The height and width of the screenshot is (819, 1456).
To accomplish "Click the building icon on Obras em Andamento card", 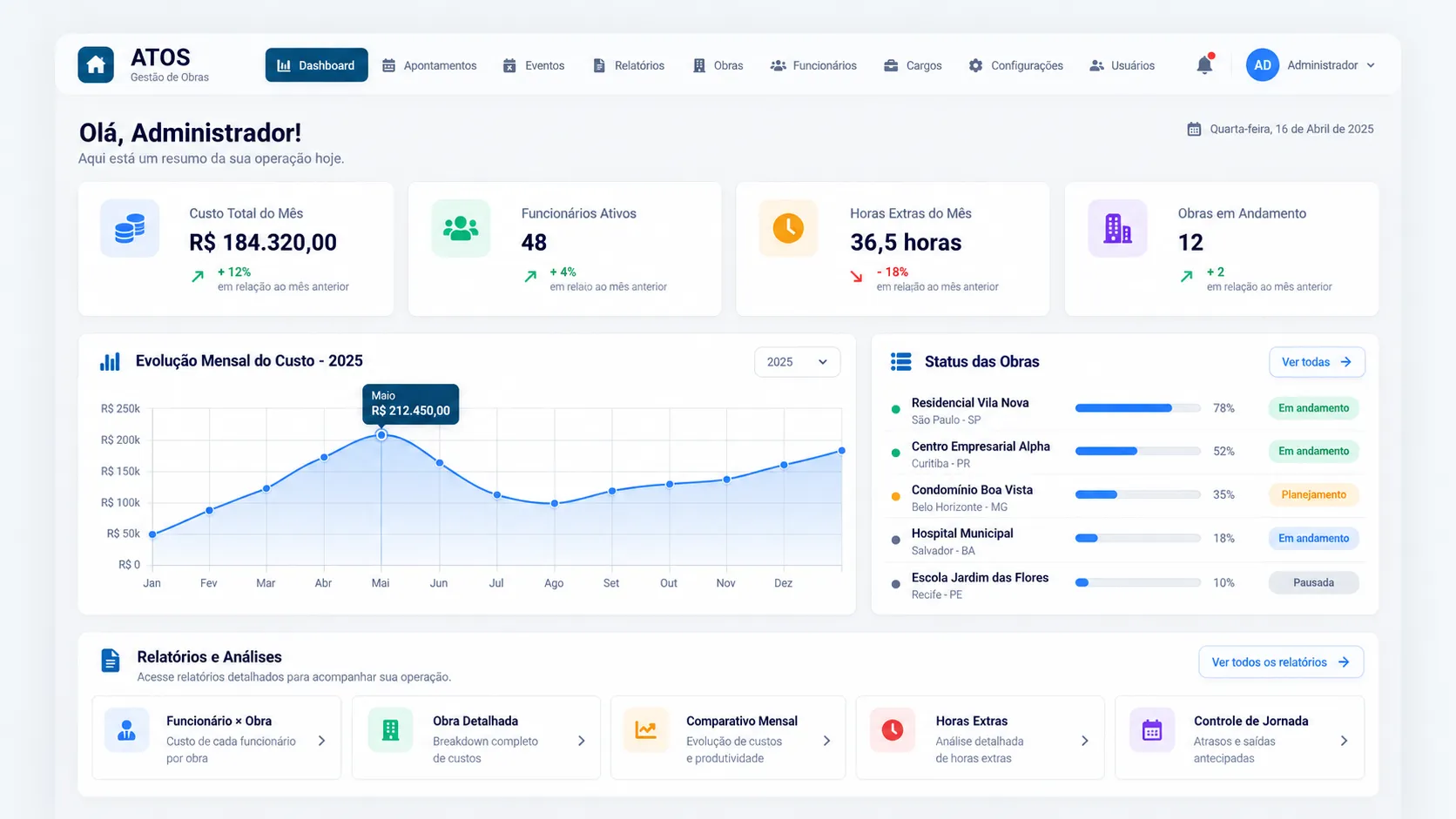I will [1117, 228].
